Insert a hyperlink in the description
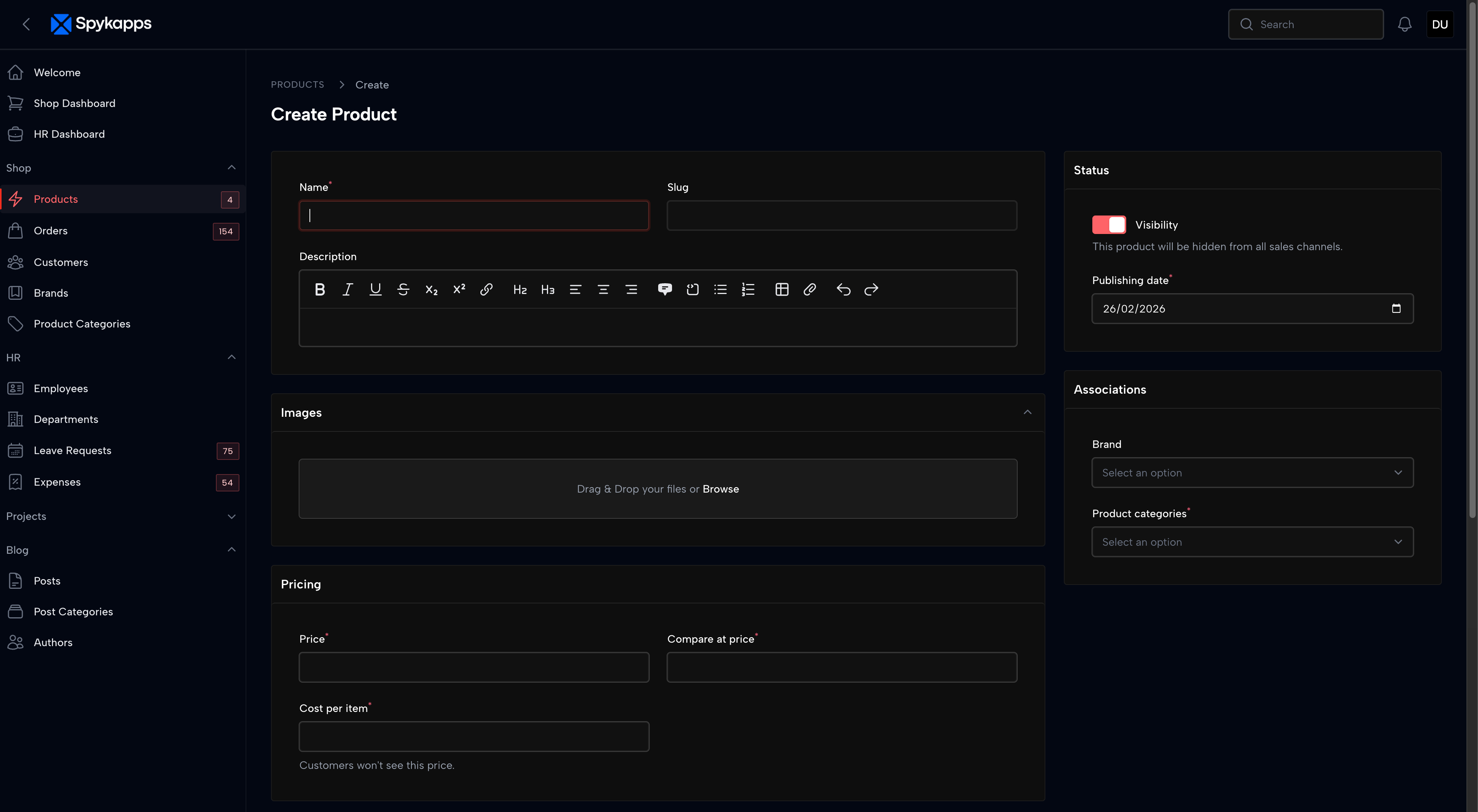This screenshot has height=812, width=1478. pyautogui.click(x=487, y=289)
